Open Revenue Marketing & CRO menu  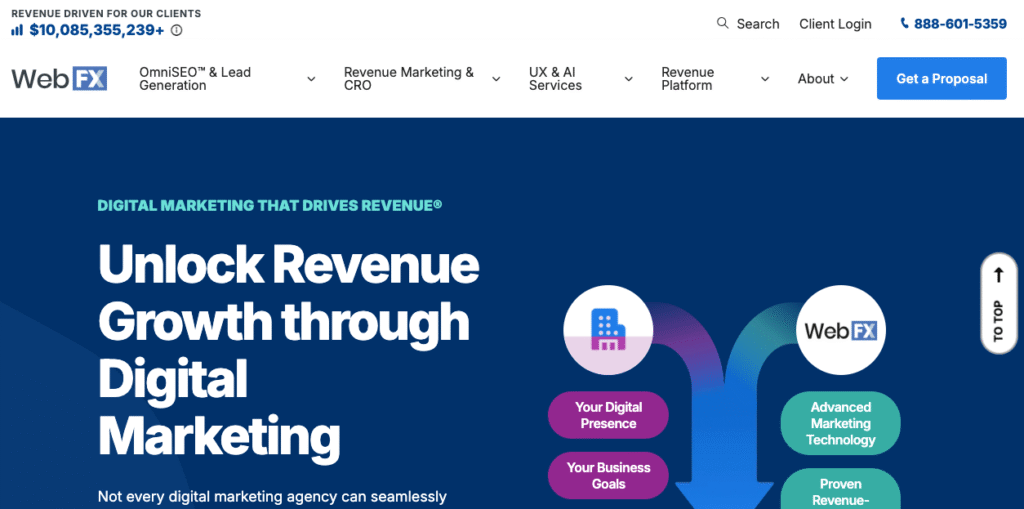point(409,79)
